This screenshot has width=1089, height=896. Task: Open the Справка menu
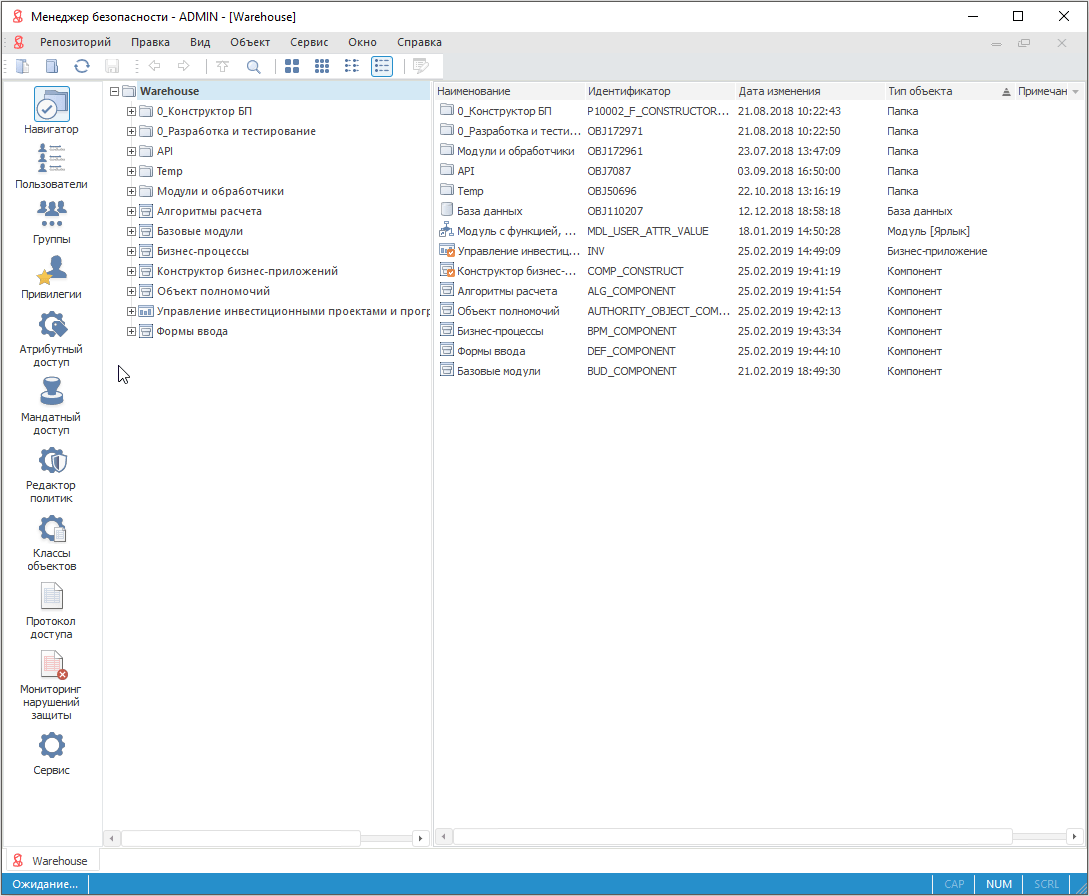[419, 42]
